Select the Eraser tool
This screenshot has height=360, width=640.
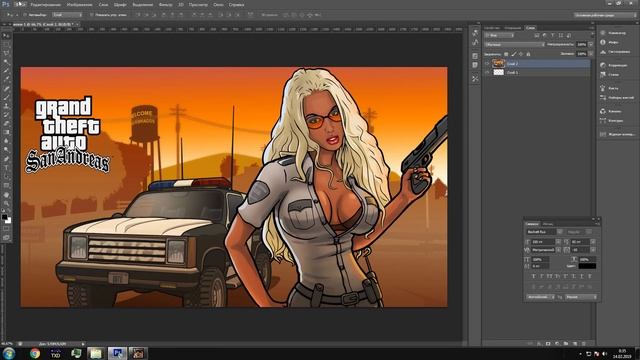(x=6, y=124)
